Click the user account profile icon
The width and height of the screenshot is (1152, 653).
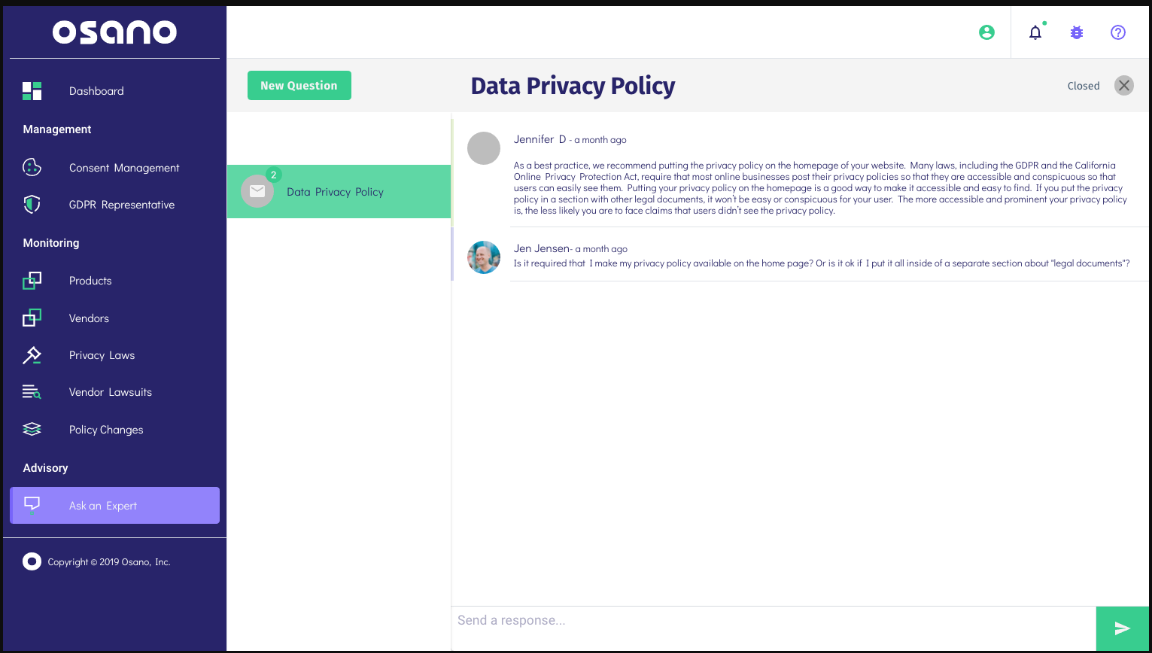(987, 32)
